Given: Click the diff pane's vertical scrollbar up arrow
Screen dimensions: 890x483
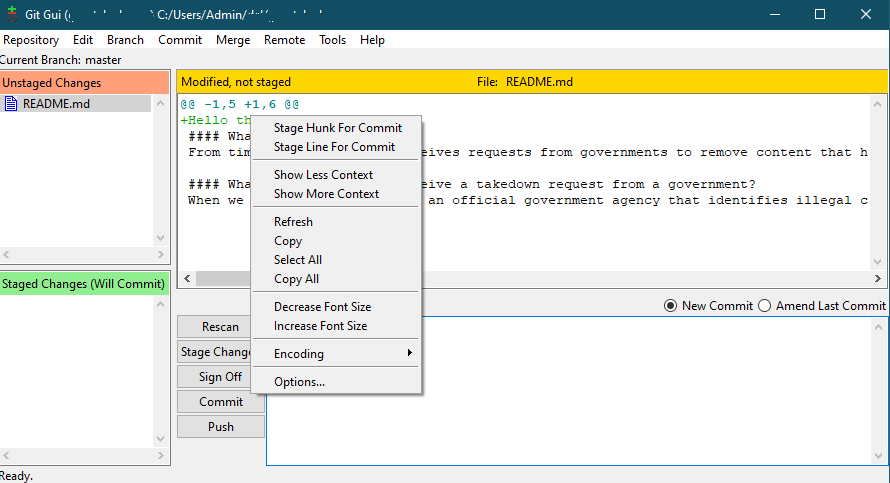Looking at the screenshot, I should tap(878, 104).
